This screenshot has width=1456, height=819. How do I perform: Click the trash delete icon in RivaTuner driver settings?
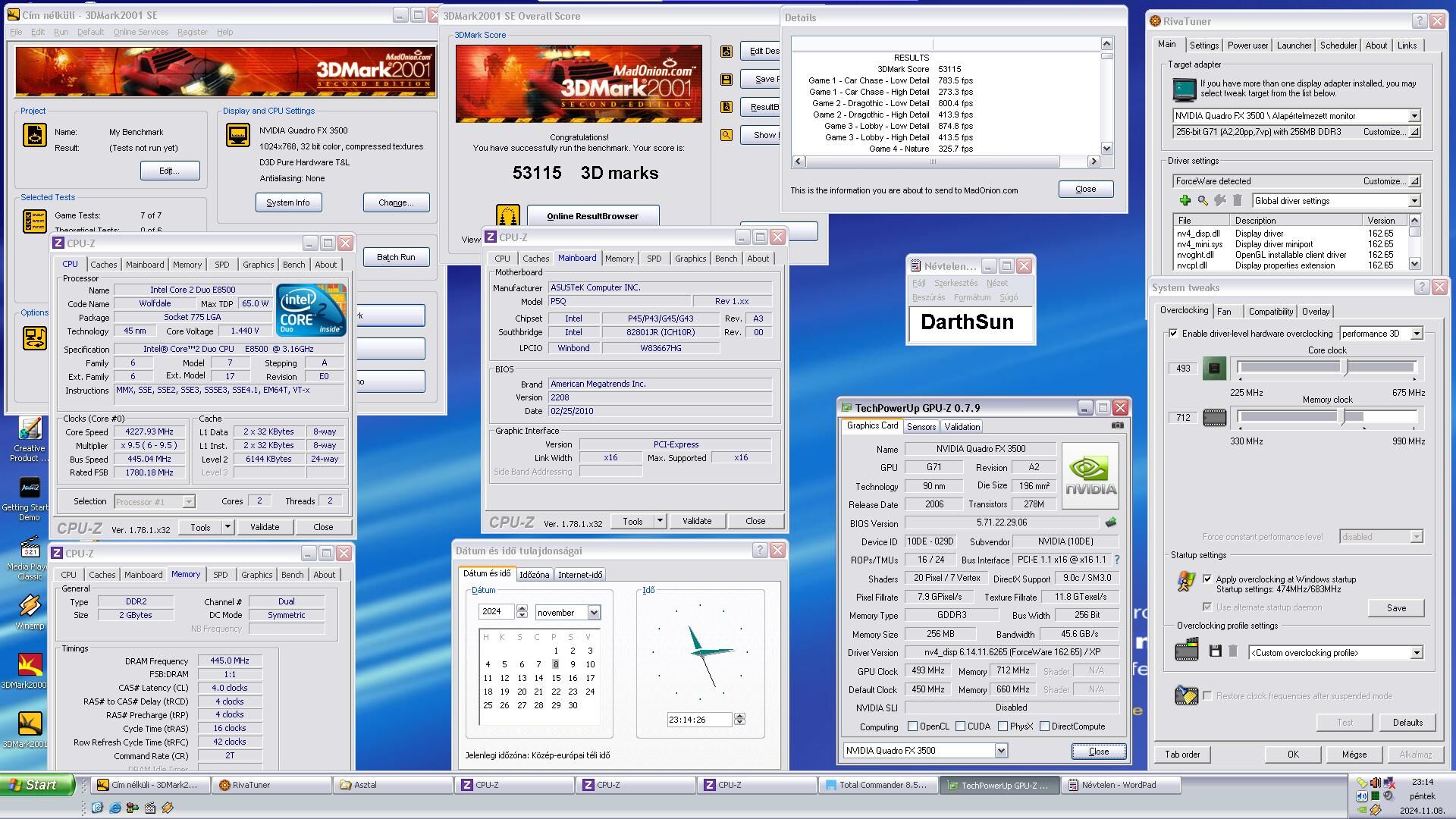tap(1238, 201)
